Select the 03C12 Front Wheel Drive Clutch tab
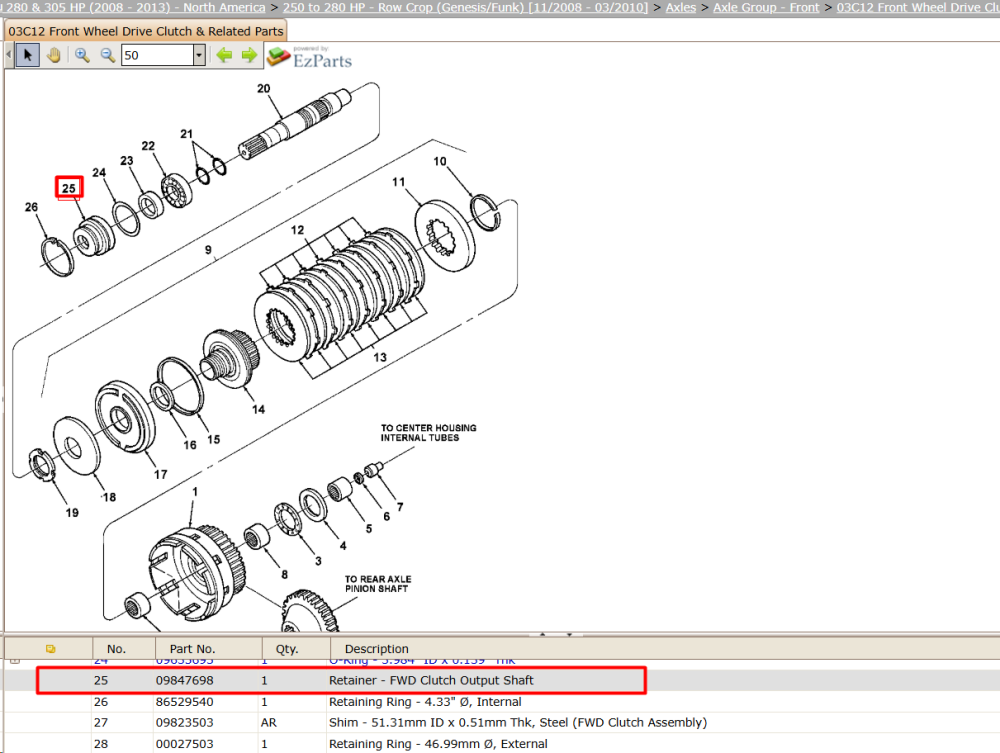This screenshot has height=753, width=1000. [145, 31]
